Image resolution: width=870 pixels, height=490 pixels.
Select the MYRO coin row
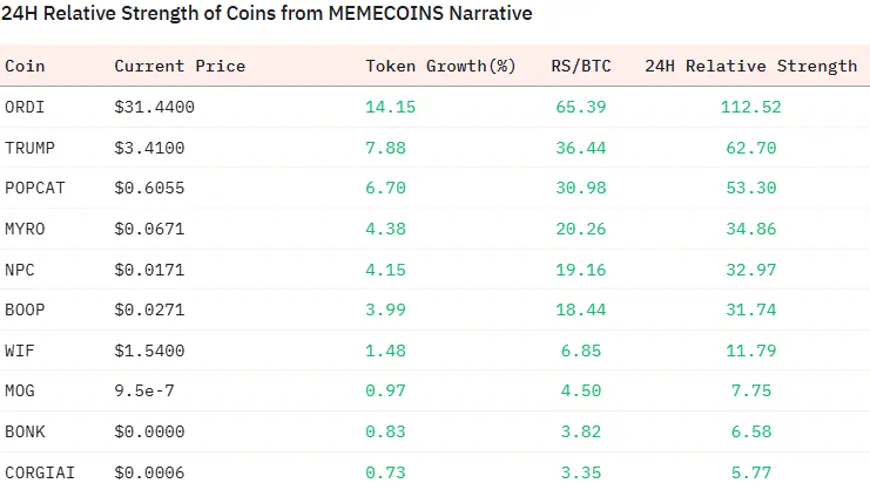tap(25, 229)
